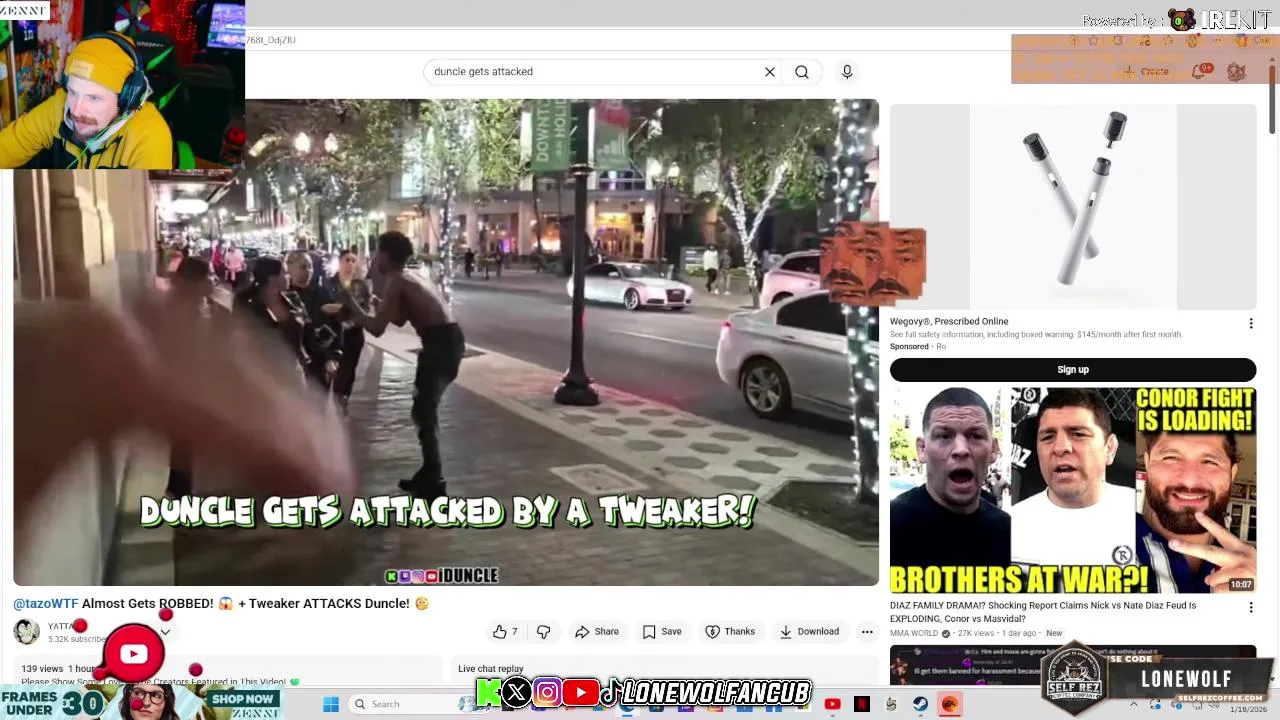The image size is (1280, 720).
Task: Open the Wegovy Prescribed Online ad title
Action: [x=949, y=322]
